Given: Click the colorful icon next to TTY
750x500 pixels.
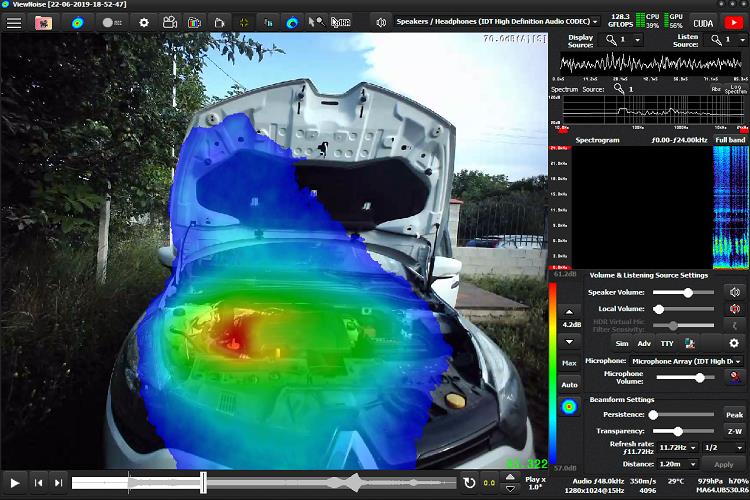Looking at the screenshot, I should (x=690, y=343).
